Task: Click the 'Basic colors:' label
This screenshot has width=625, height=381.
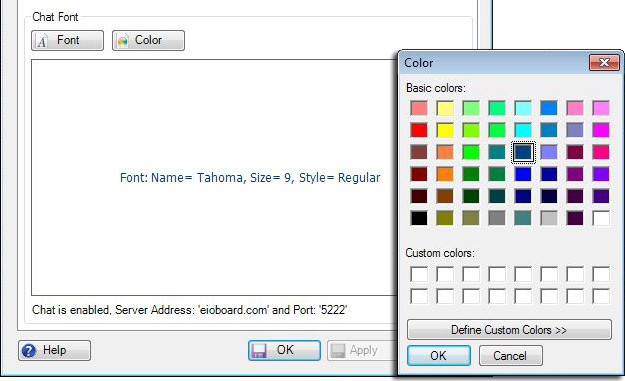Action: point(436,88)
